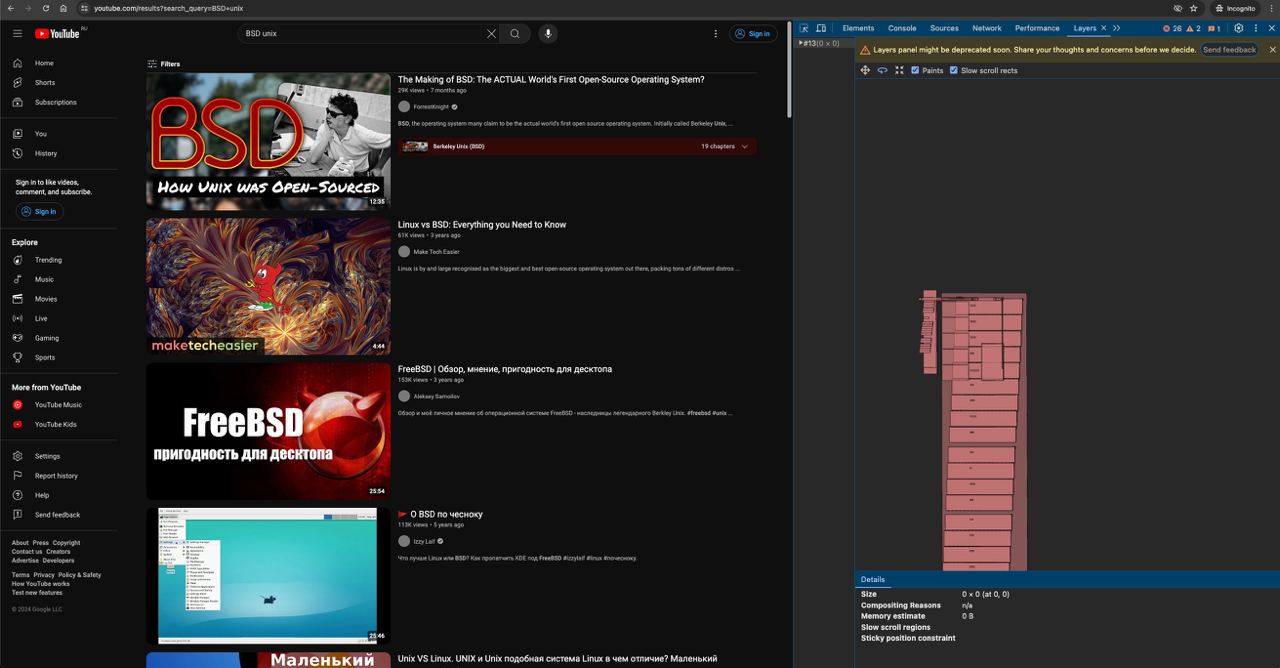Close the Layers tab in DevTools
This screenshot has height=668, width=1280.
[x=1104, y=28]
